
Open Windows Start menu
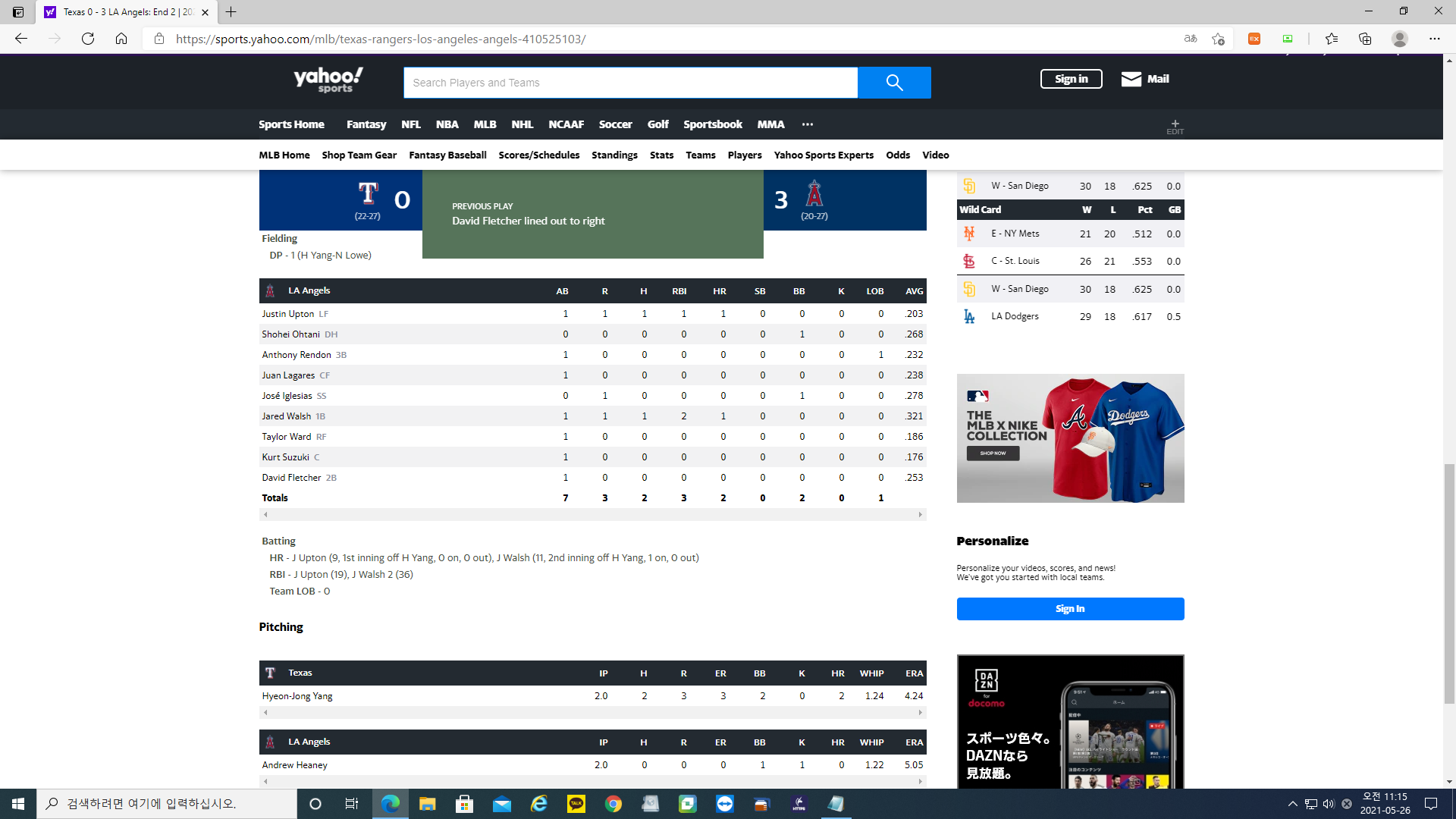coord(18,804)
